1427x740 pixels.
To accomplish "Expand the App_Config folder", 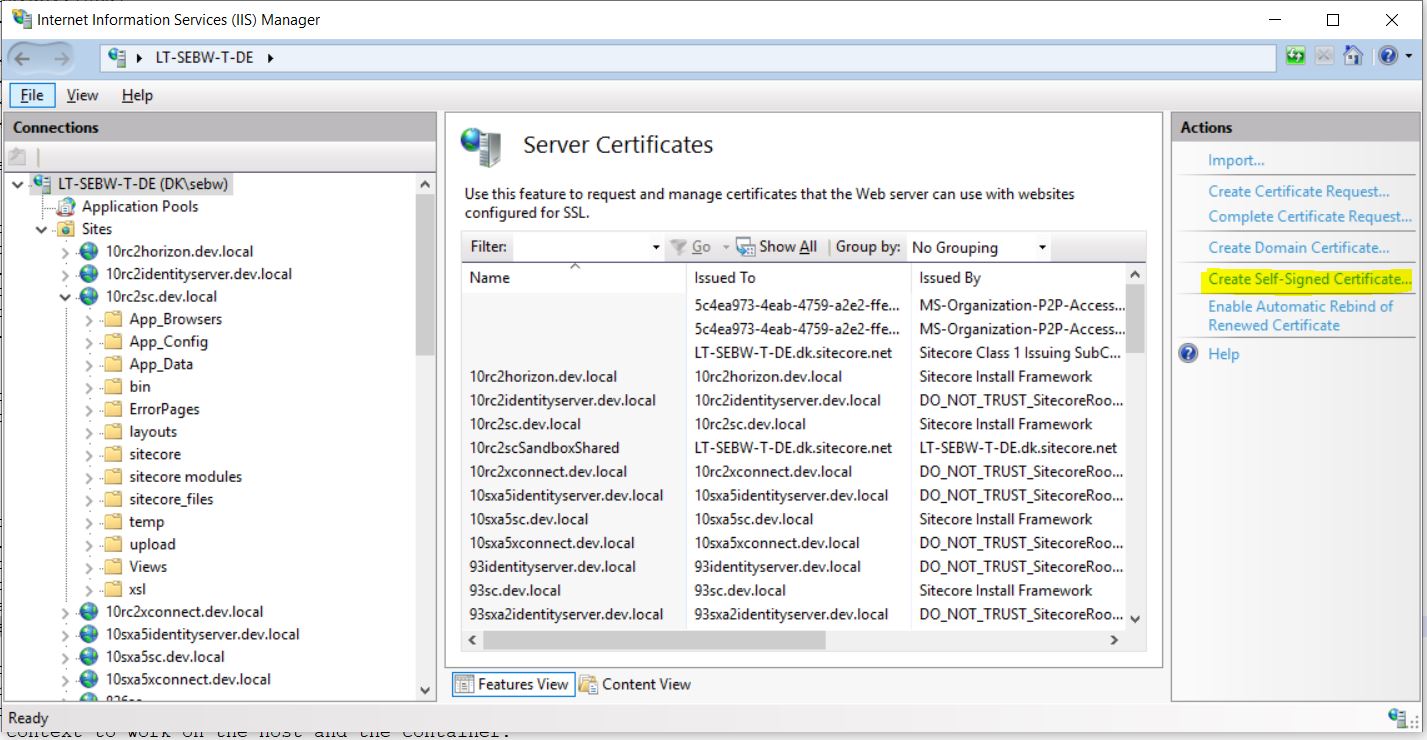I will (89, 342).
